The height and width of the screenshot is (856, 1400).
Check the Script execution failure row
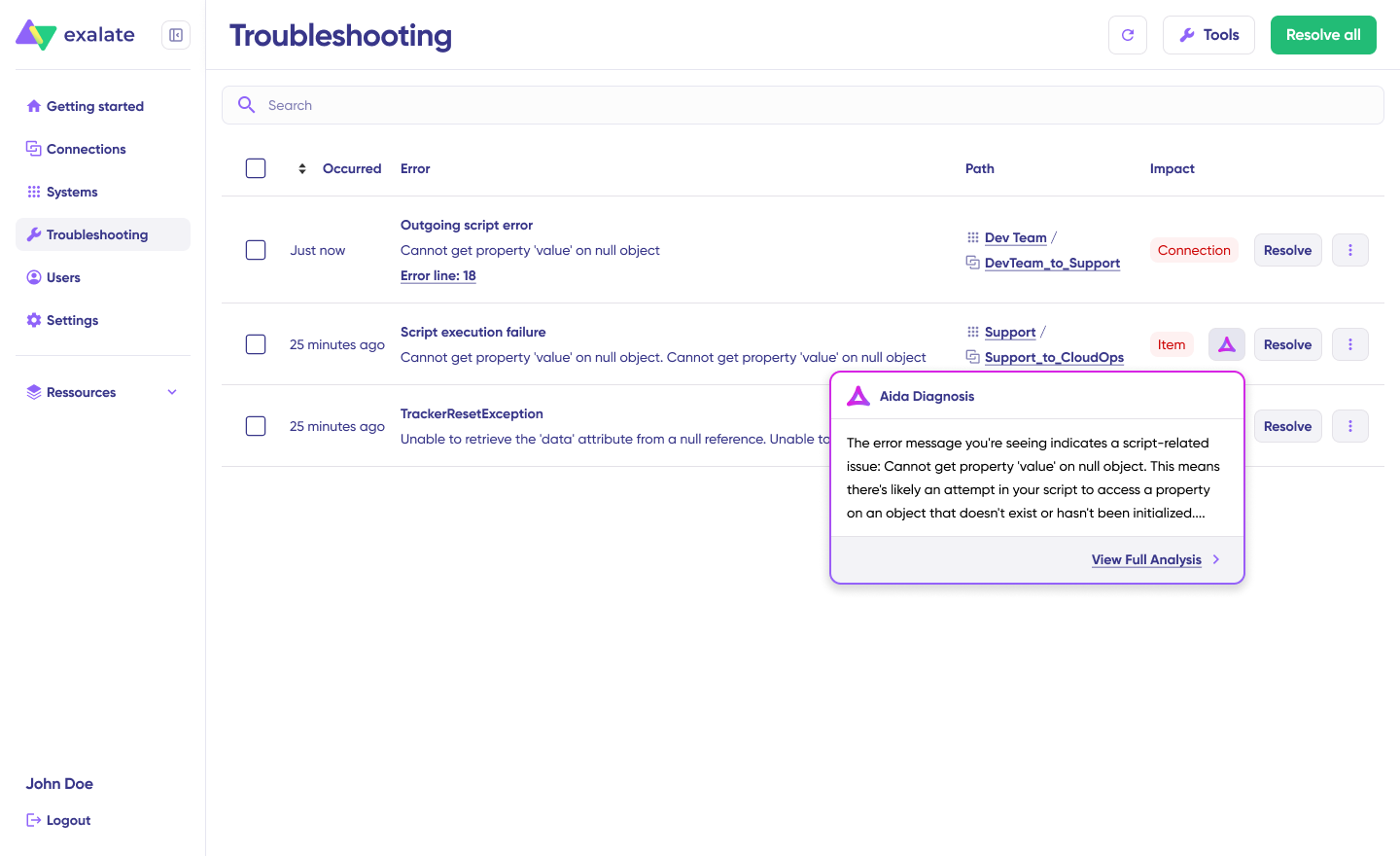[256, 344]
